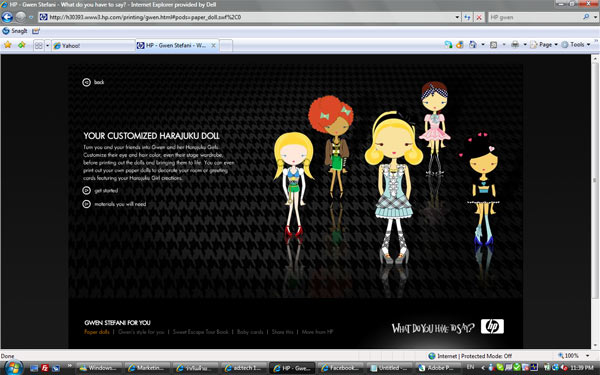Viewport: 600px width, 375px height.
Task: Click the HP logo at bottom right
Action: coord(492,326)
